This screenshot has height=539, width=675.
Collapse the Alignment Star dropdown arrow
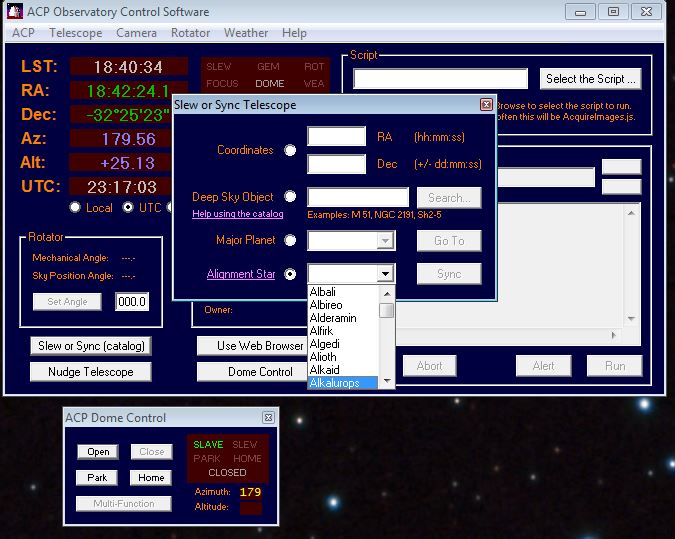[384, 274]
